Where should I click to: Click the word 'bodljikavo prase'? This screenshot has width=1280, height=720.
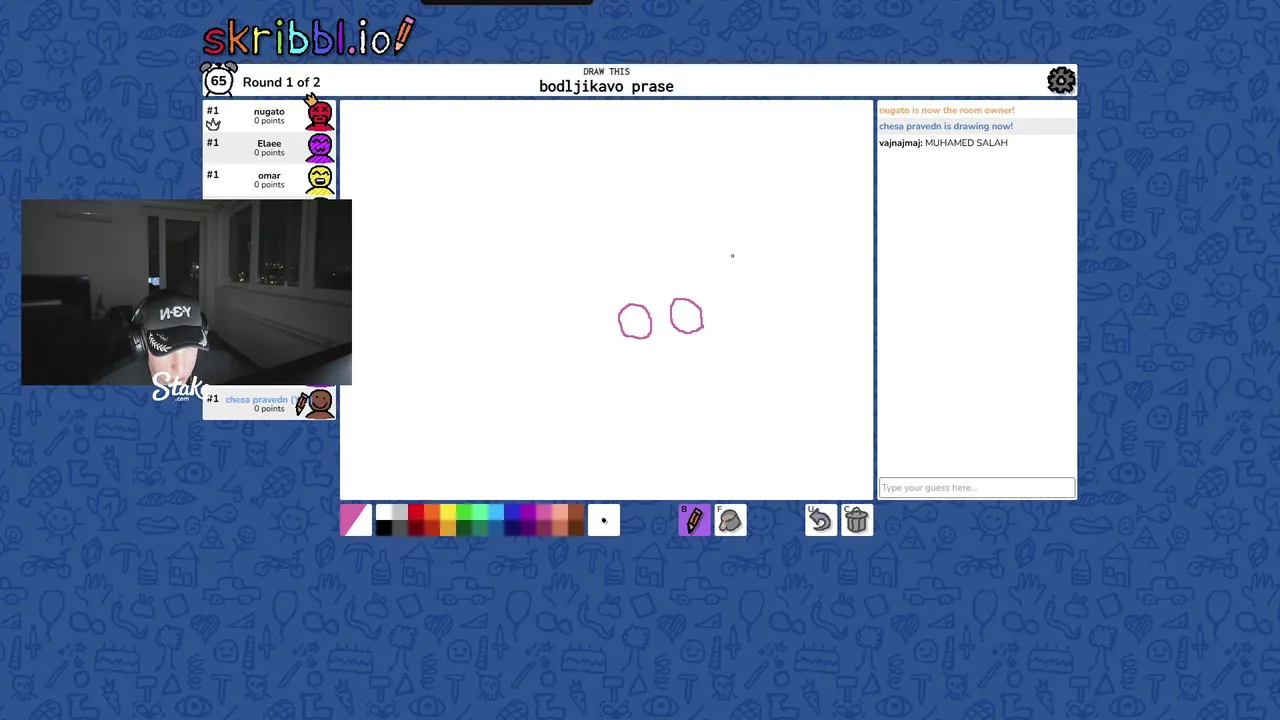point(606,87)
